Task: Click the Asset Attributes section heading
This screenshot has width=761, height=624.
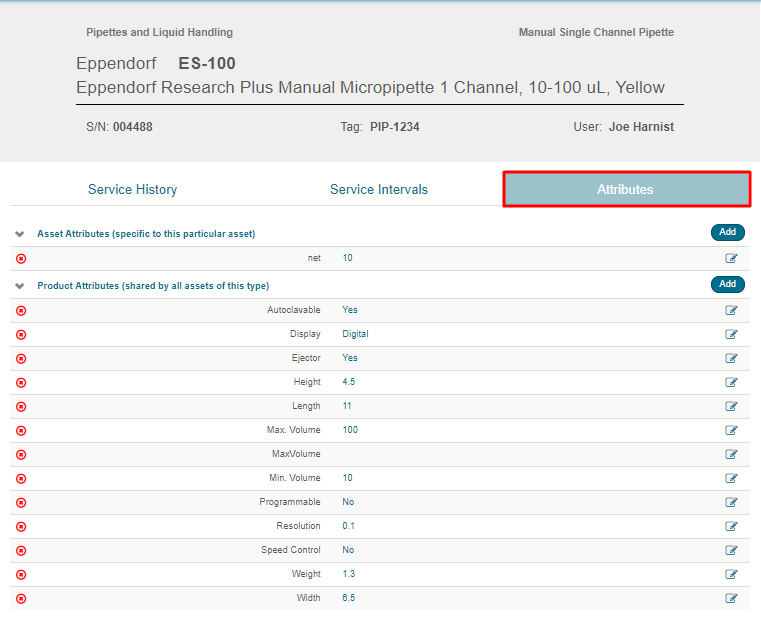Action: [x=146, y=234]
